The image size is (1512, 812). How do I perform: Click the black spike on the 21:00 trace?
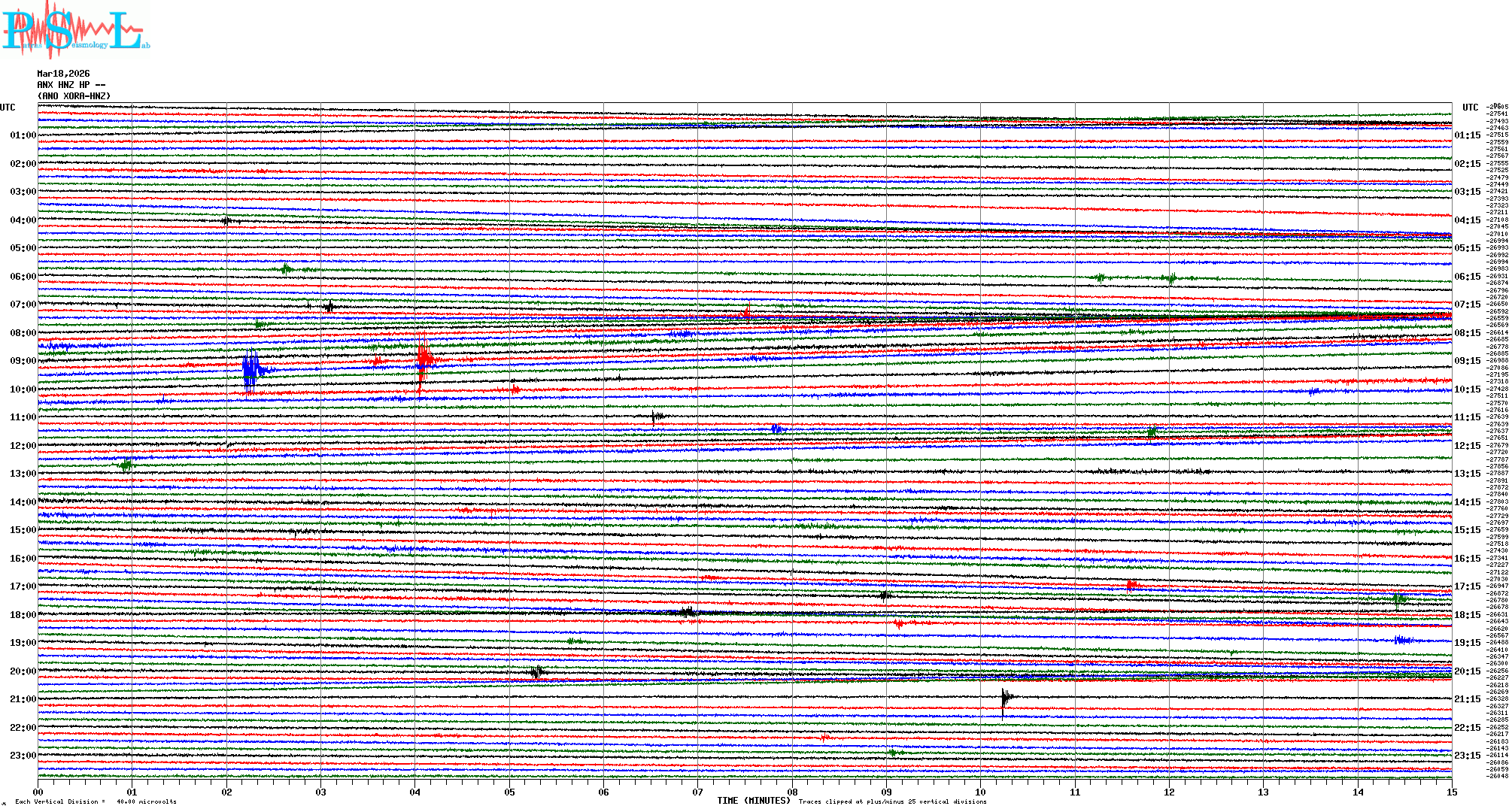click(1006, 698)
